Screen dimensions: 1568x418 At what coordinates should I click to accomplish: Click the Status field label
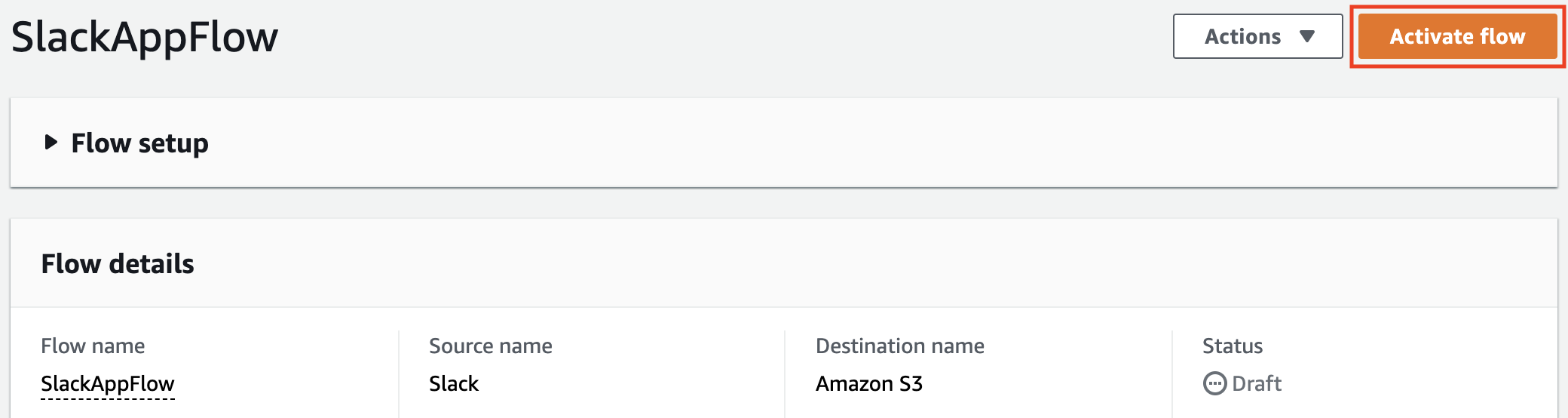pos(1233,346)
